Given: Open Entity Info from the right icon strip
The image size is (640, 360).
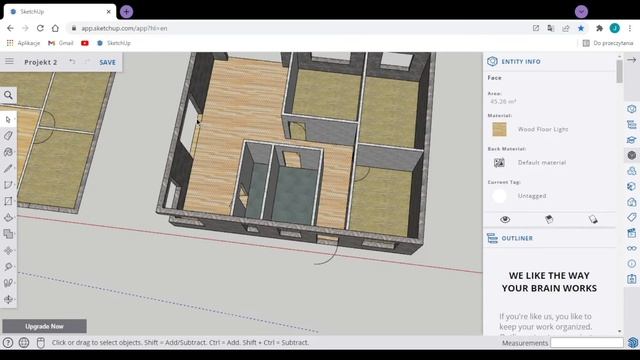Looking at the screenshot, I should click(x=632, y=109).
